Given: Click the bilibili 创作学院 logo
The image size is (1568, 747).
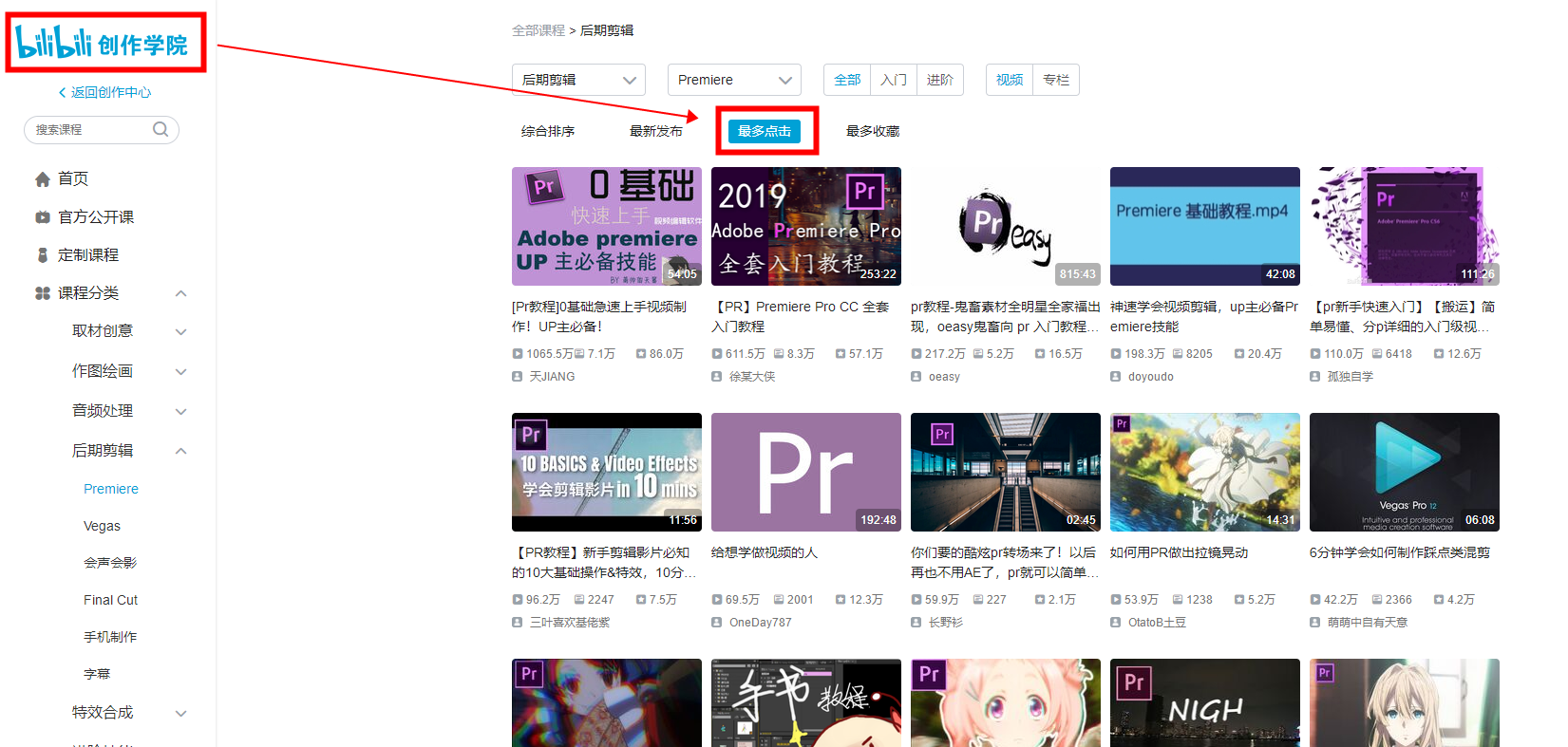Looking at the screenshot, I should [103, 42].
